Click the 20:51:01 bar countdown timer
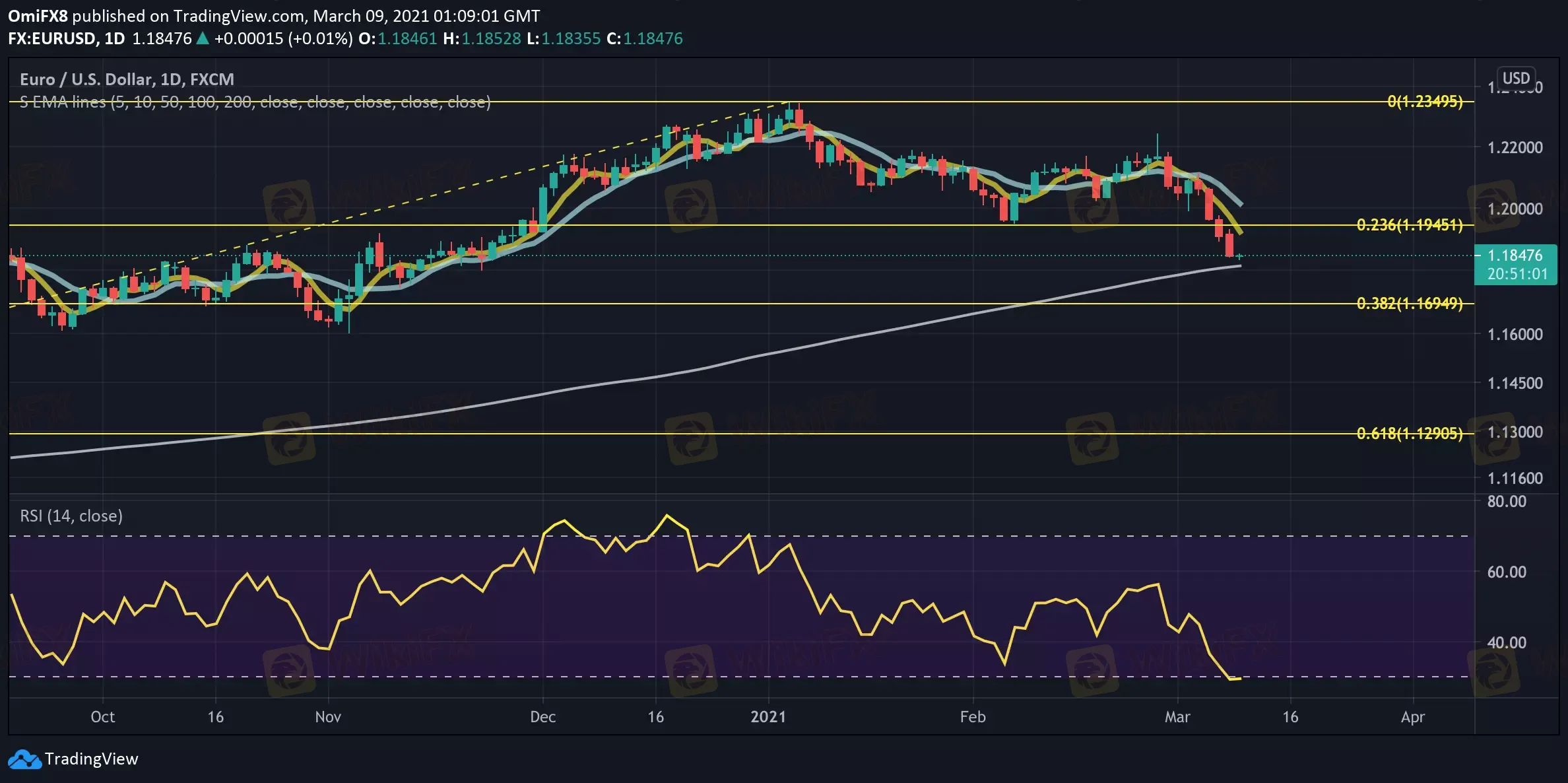The height and width of the screenshot is (783, 1568). click(1517, 274)
